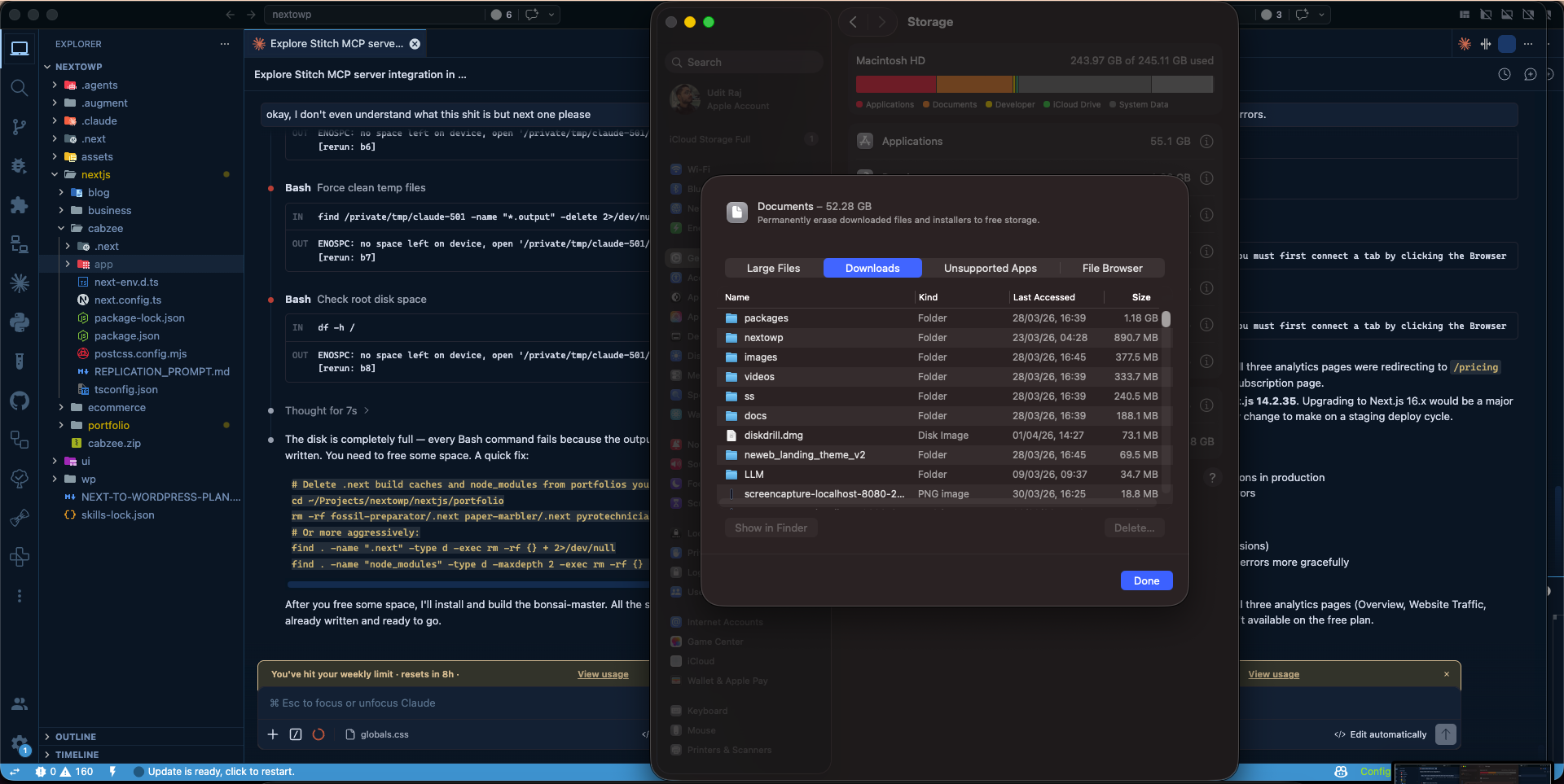1564x784 pixels.
Task: Toggle Edit automatically mode
Action: [1381, 734]
